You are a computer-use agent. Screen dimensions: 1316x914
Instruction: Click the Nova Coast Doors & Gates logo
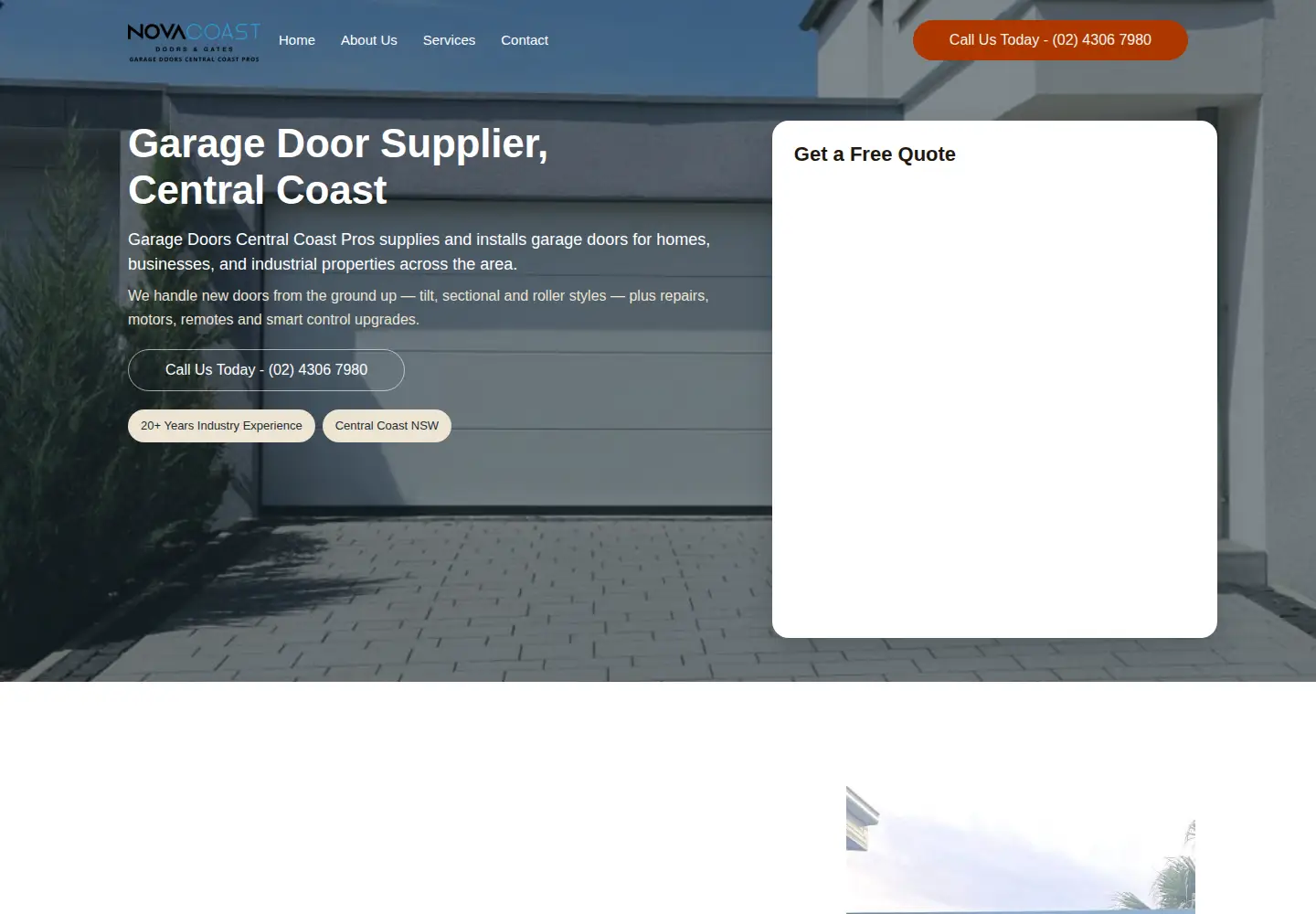click(x=194, y=42)
